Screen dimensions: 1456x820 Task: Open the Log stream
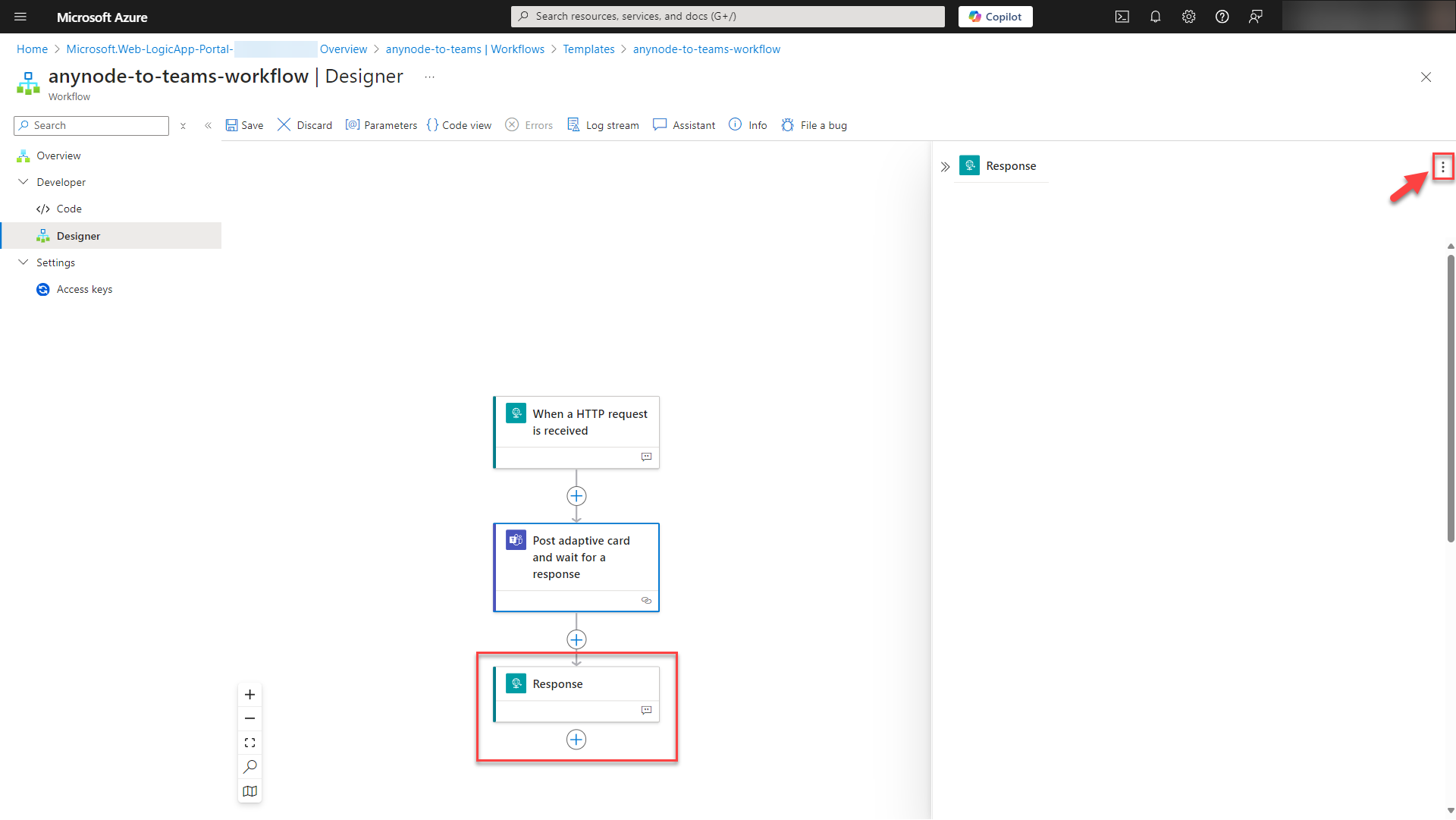pos(603,125)
